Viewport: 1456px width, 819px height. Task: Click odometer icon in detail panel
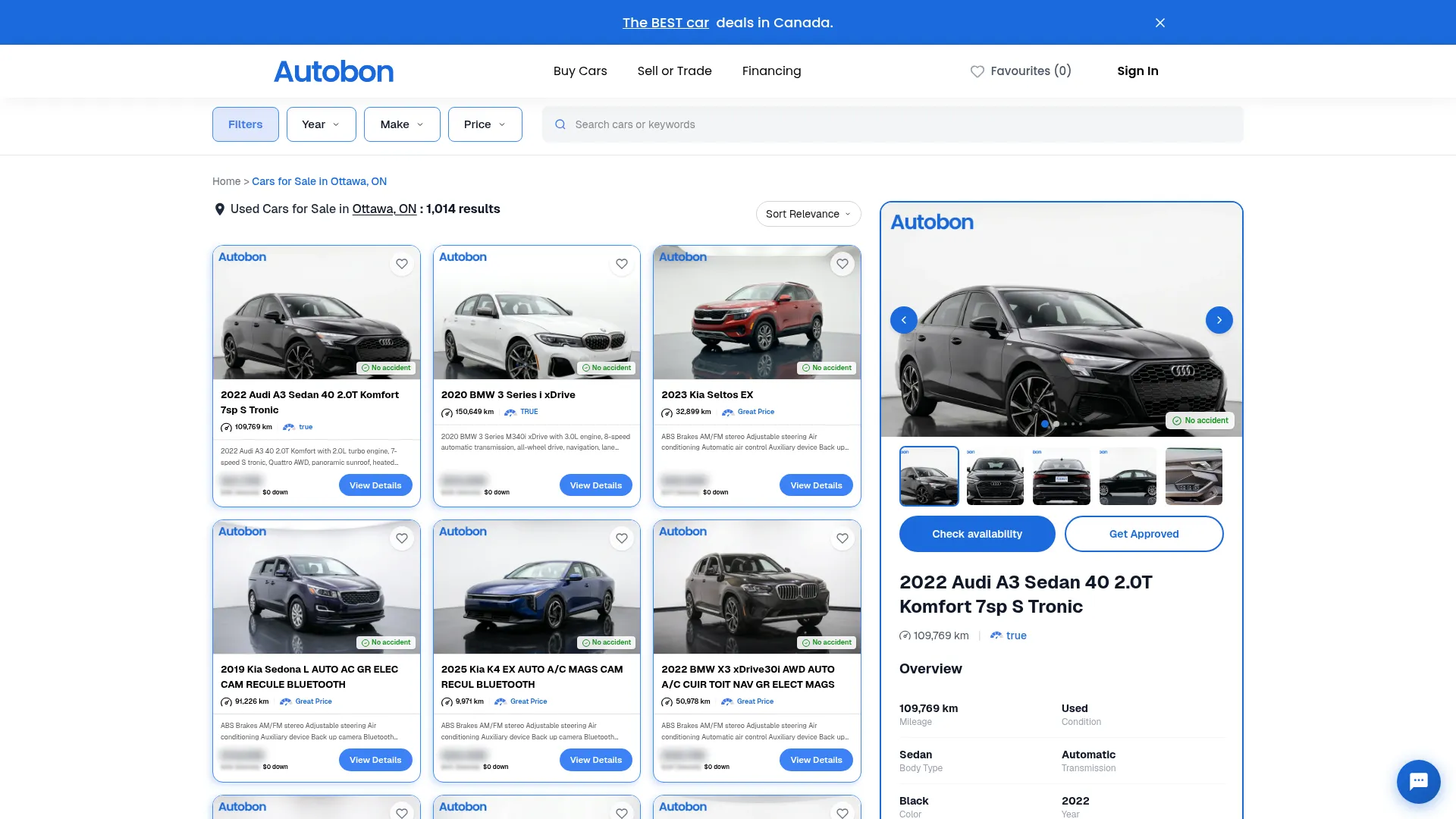pos(905,635)
